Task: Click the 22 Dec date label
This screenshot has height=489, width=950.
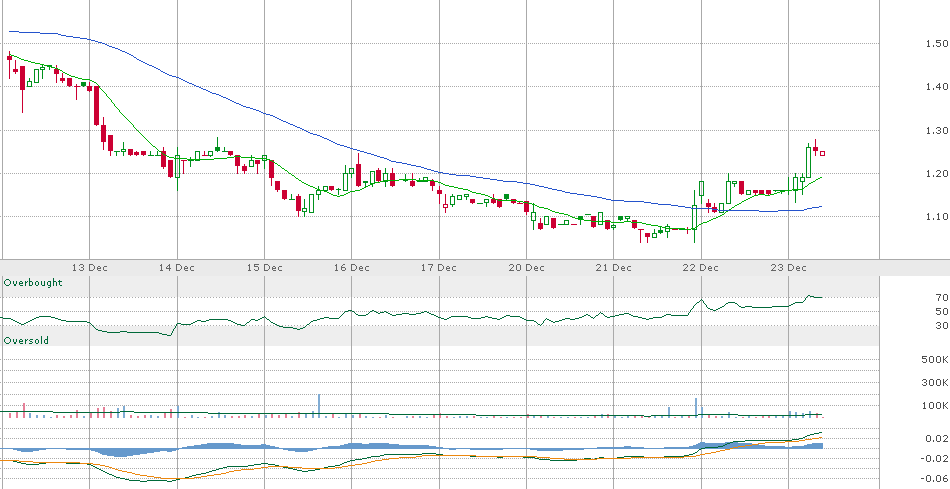Action: pyautogui.click(x=701, y=267)
